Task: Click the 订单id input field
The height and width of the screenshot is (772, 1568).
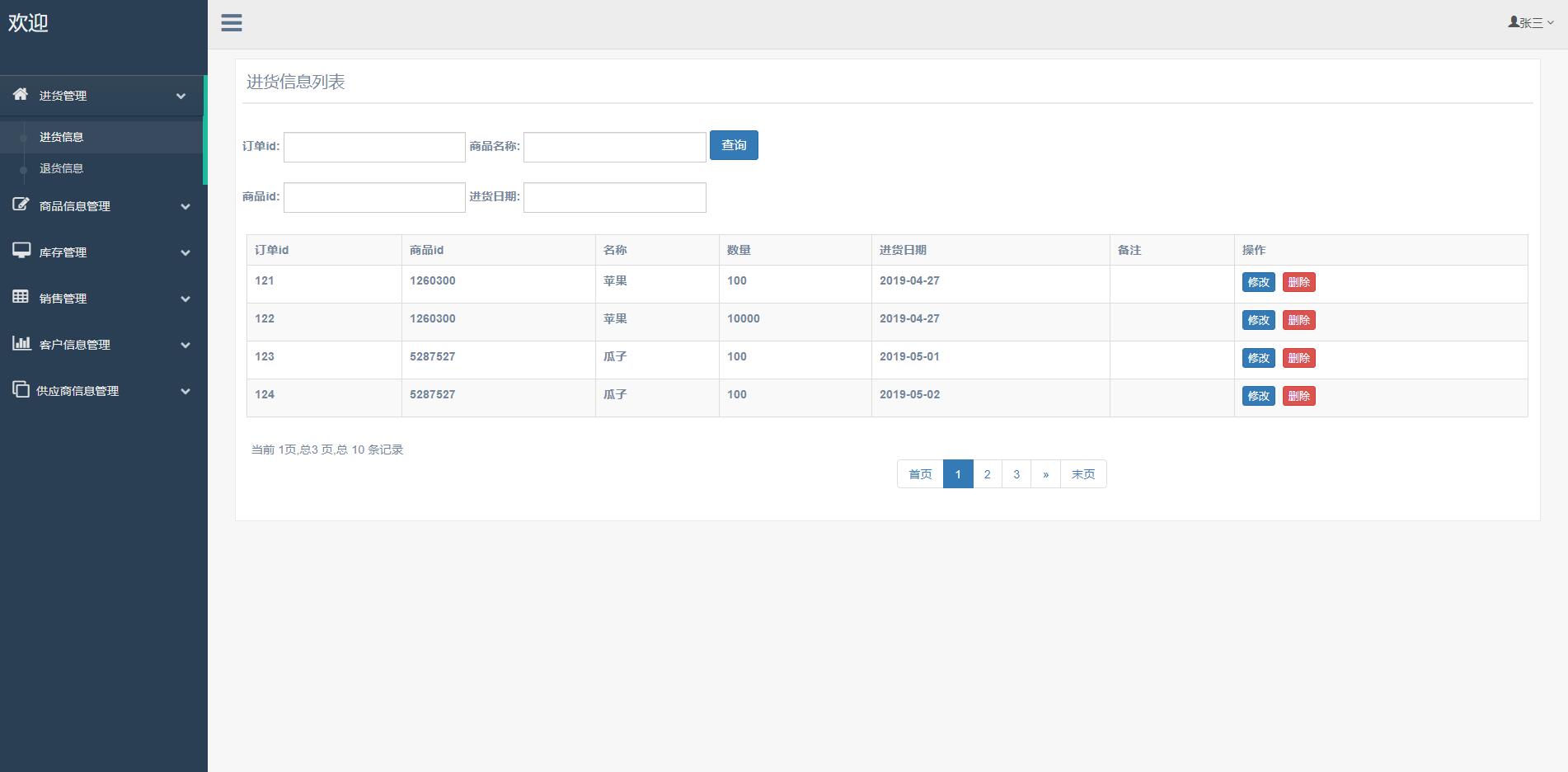Action: tap(374, 147)
